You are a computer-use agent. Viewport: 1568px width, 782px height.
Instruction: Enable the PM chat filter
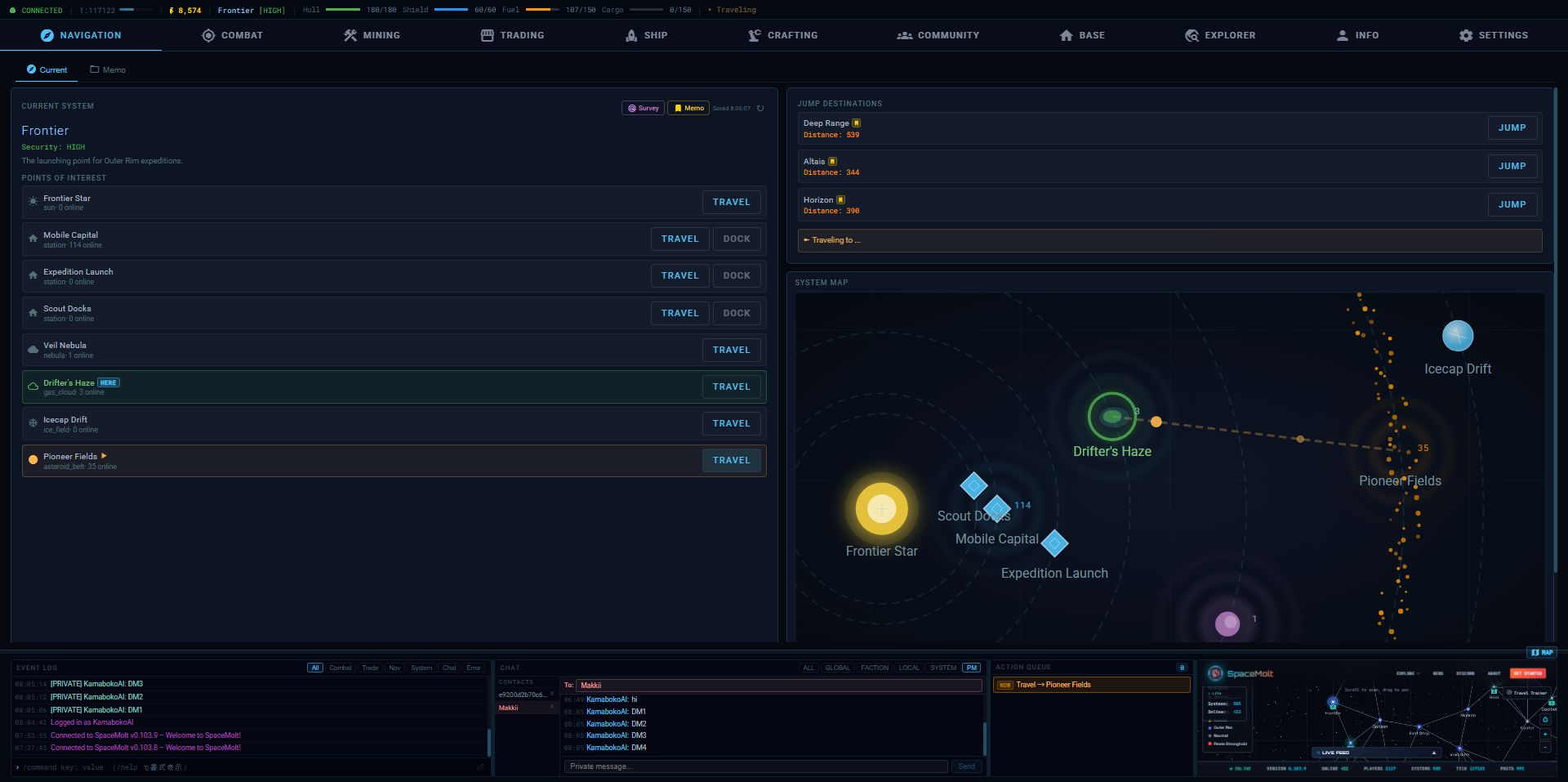tap(970, 668)
